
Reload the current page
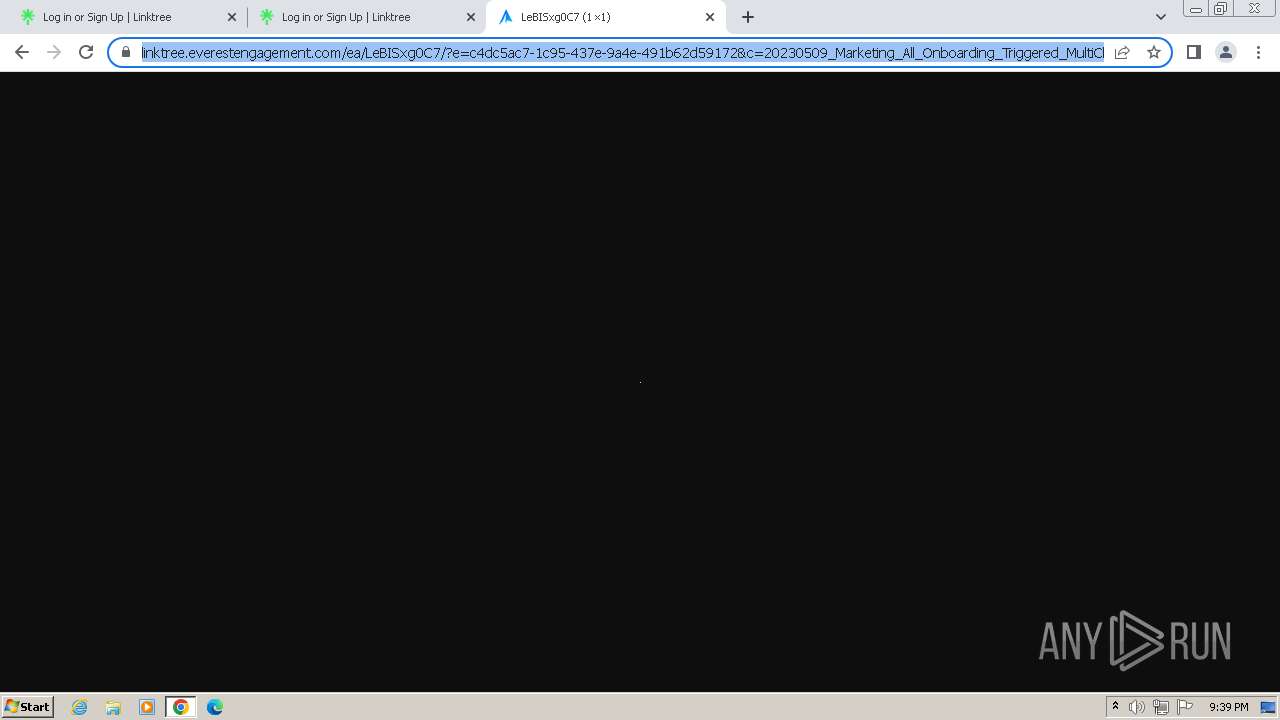86,52
